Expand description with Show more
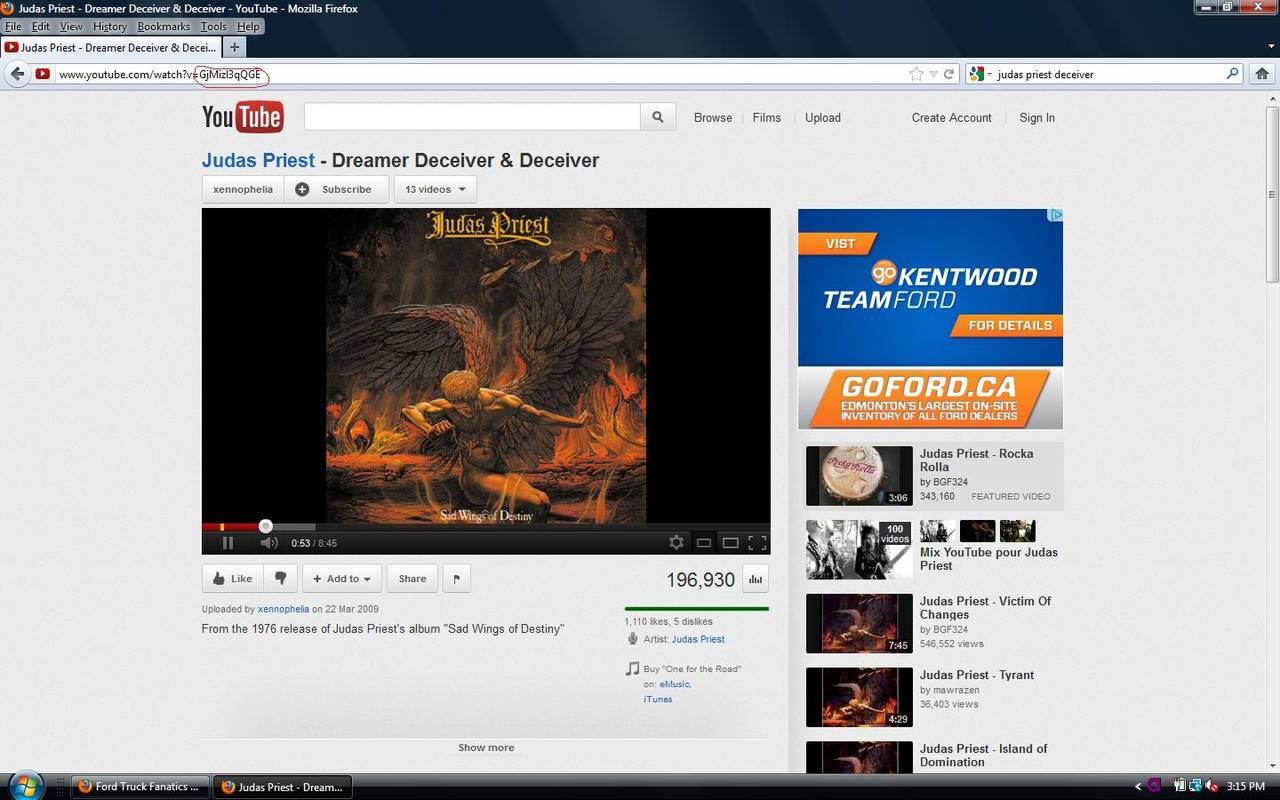This screenshot has height=800, width=1280. (486, 748)
